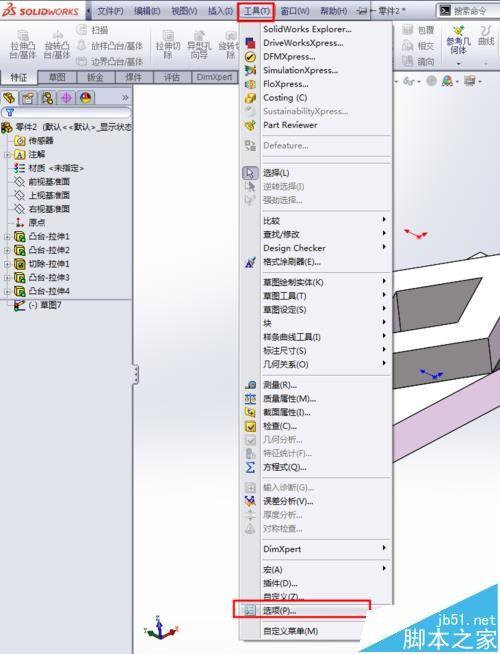This screenshot has height=654, width=500.
Task: Switch to the 钣金 tab
Action: (95, 78)
